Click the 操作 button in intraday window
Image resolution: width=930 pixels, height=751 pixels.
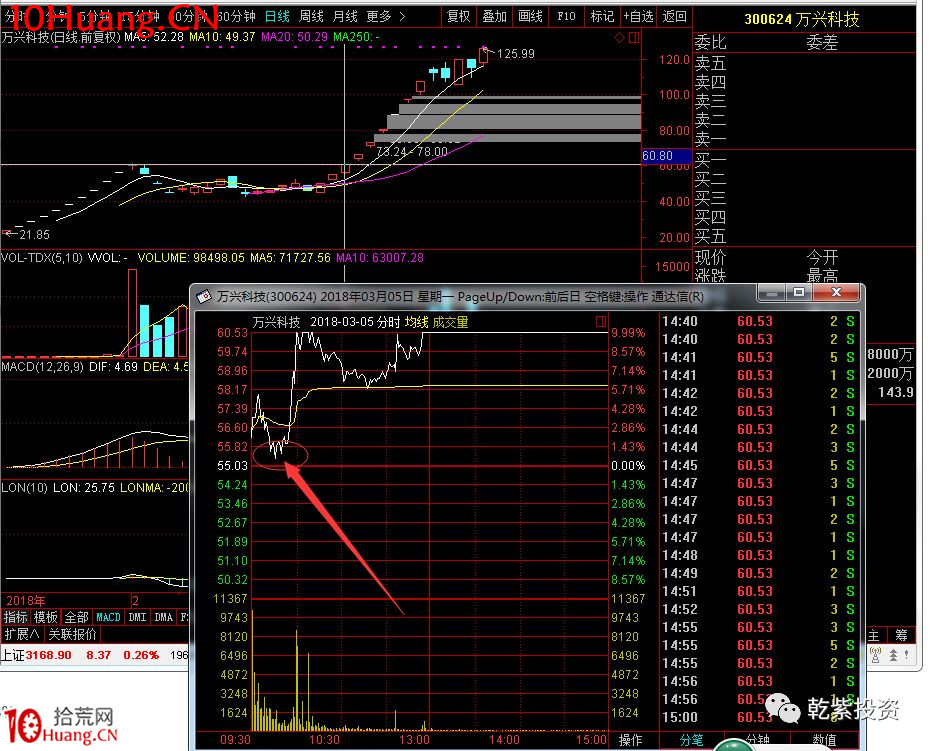630,740
